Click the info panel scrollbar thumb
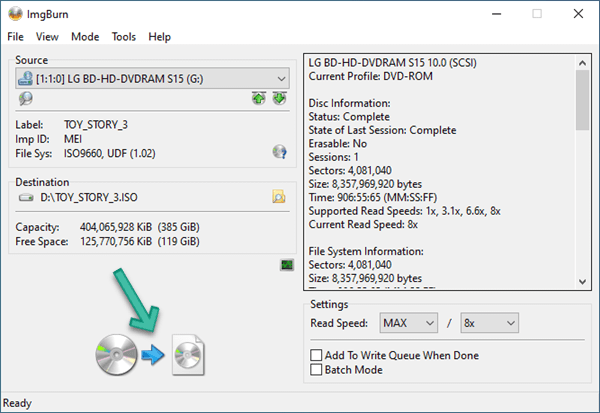Viewport: 600px width, 413px height. (x=582, y=100)
